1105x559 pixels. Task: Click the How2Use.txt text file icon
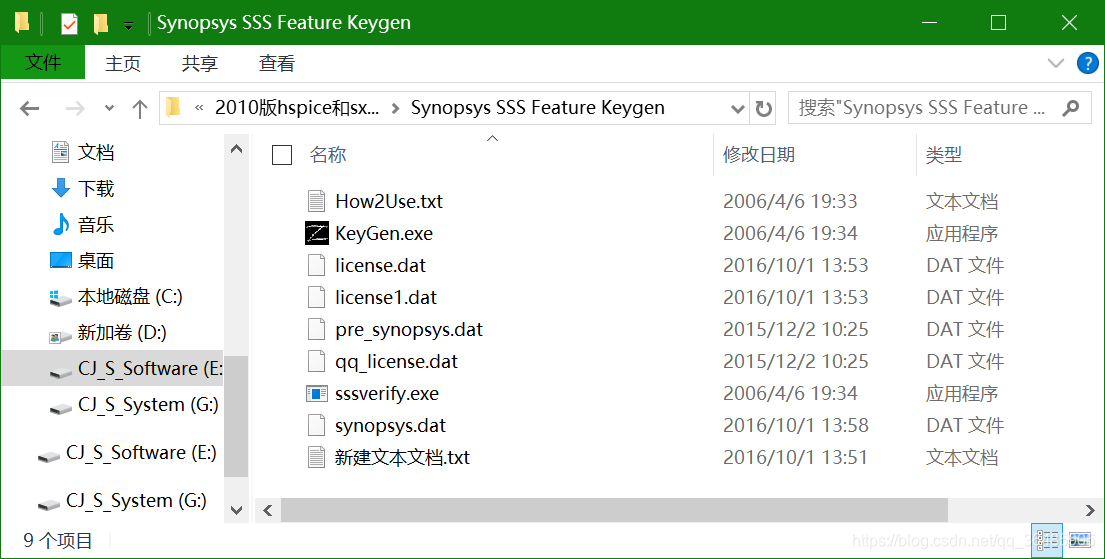pos(316,202)
